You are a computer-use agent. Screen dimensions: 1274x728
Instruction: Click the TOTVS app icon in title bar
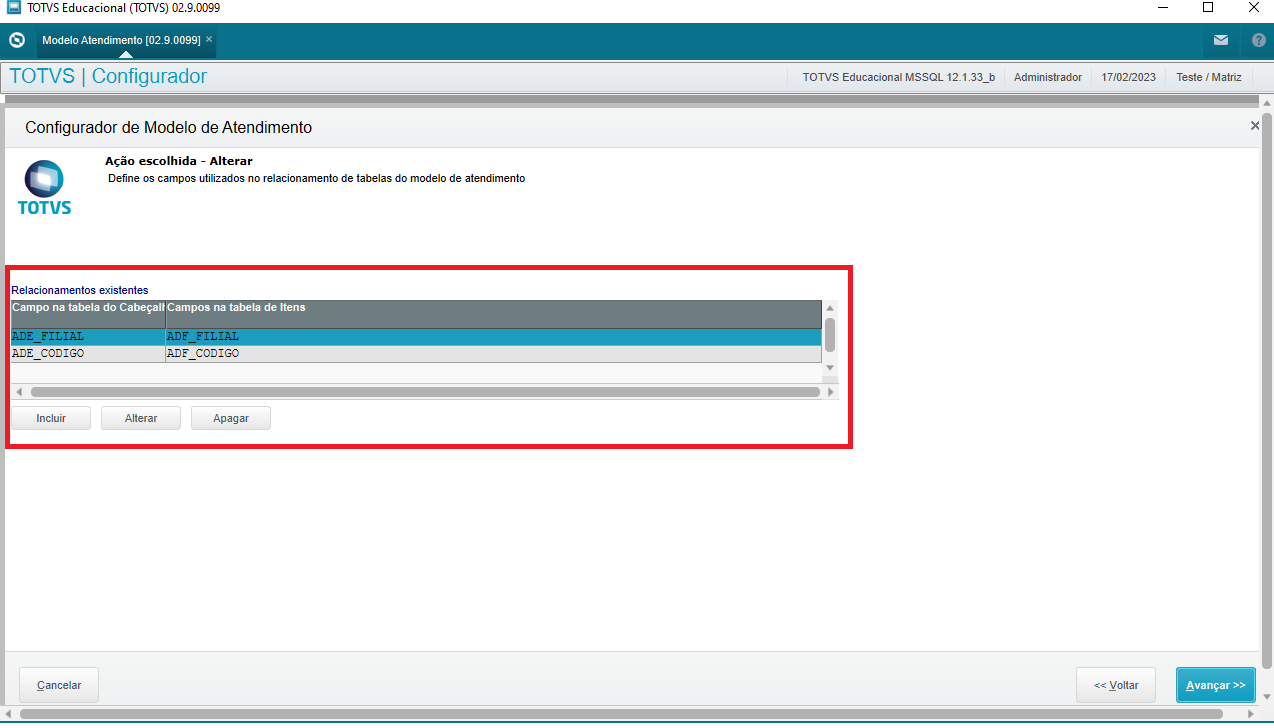[14, 8]
